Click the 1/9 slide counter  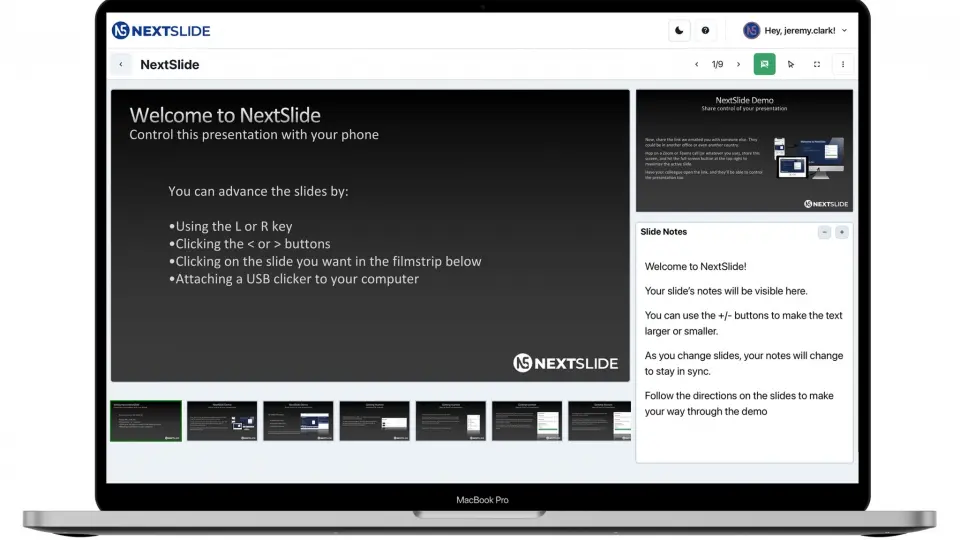[718, 64]
